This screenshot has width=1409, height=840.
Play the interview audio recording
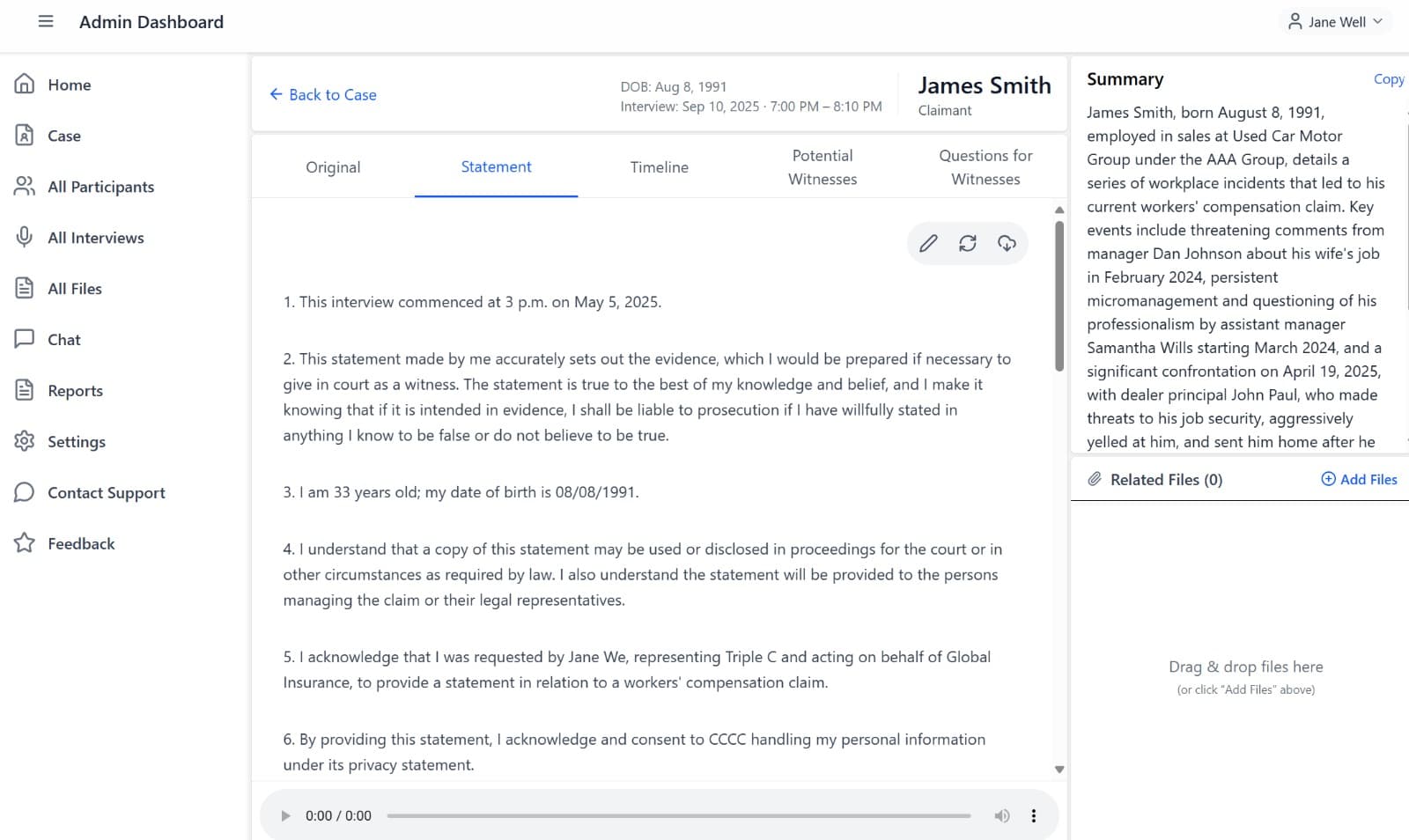pyautogui.click(x=285, y=815)
